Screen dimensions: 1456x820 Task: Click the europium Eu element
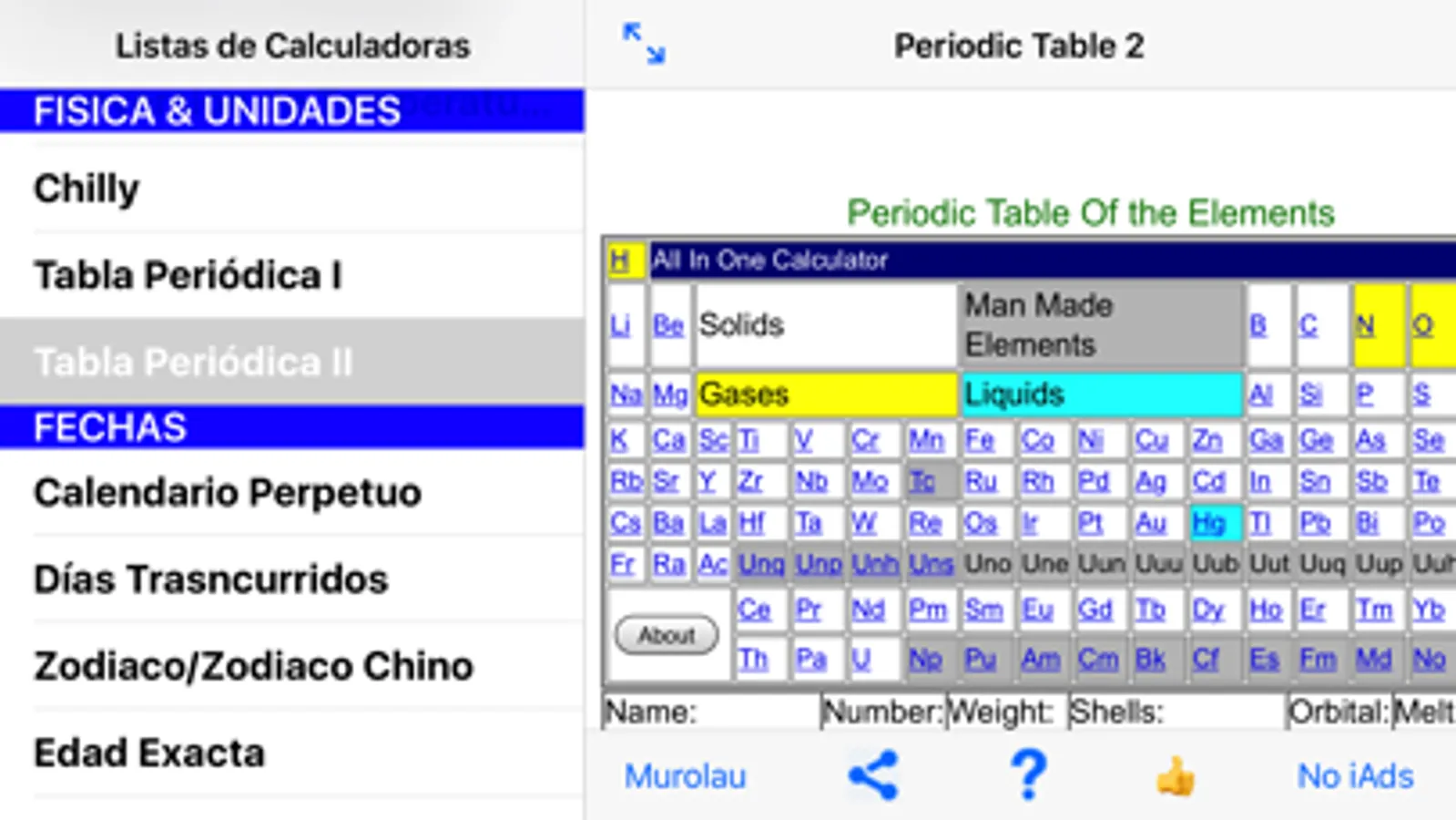click(1037, 610)
